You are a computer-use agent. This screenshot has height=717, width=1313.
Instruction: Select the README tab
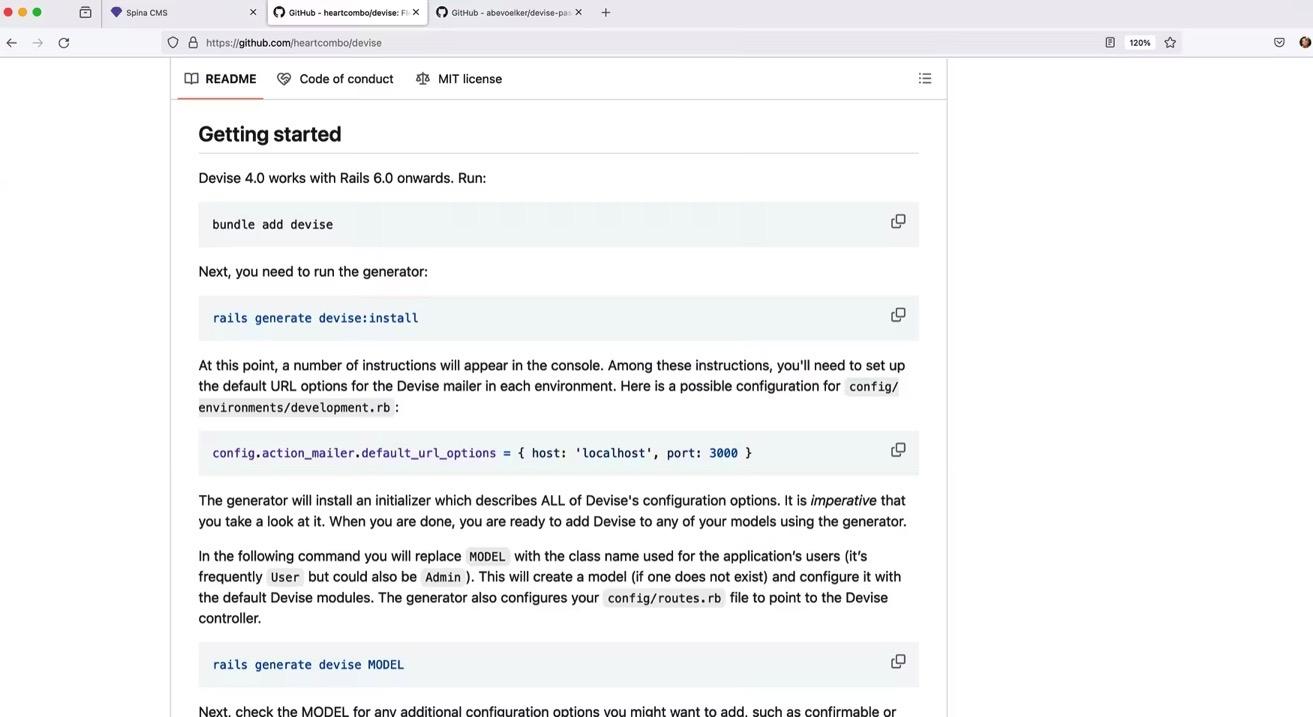click(x=221, y=79)
